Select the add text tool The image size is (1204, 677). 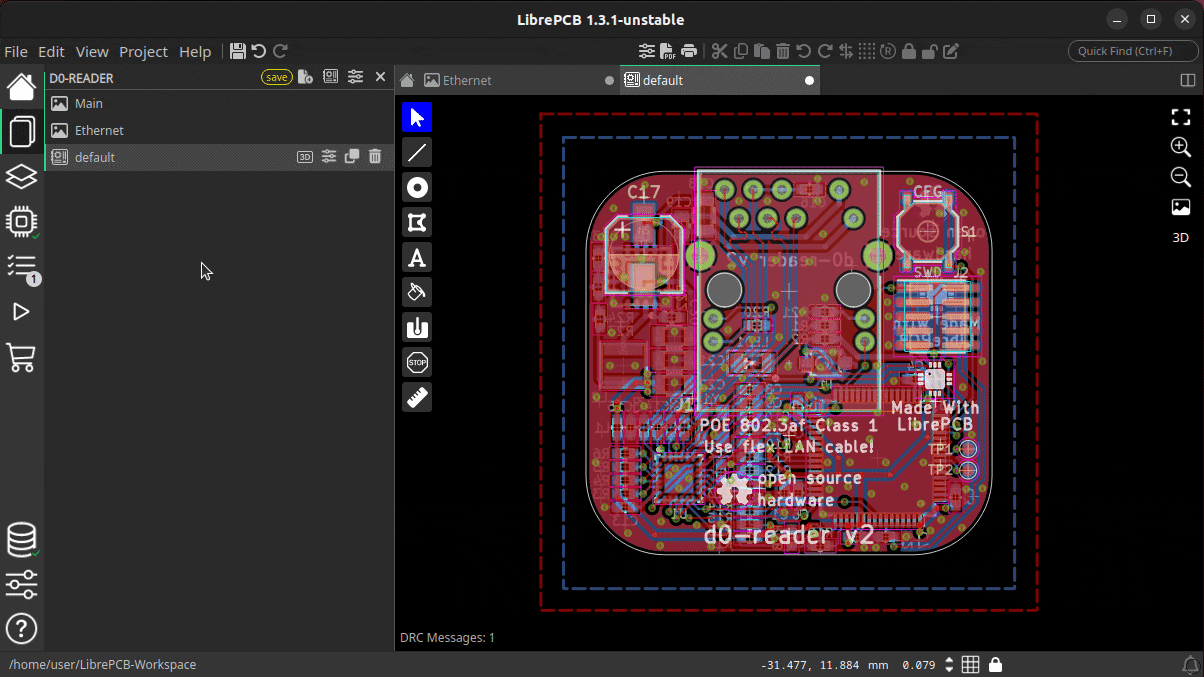417,257
